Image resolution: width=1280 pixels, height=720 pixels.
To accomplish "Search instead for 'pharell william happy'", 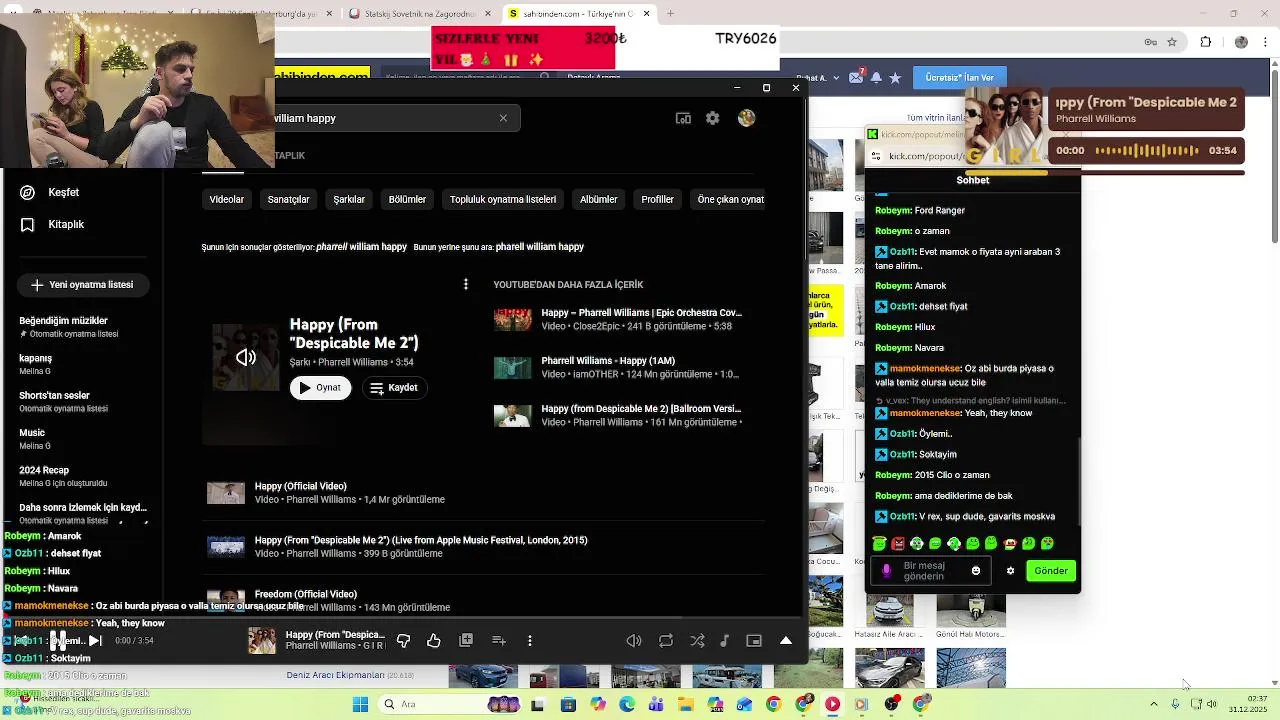I will pos(540,247).
